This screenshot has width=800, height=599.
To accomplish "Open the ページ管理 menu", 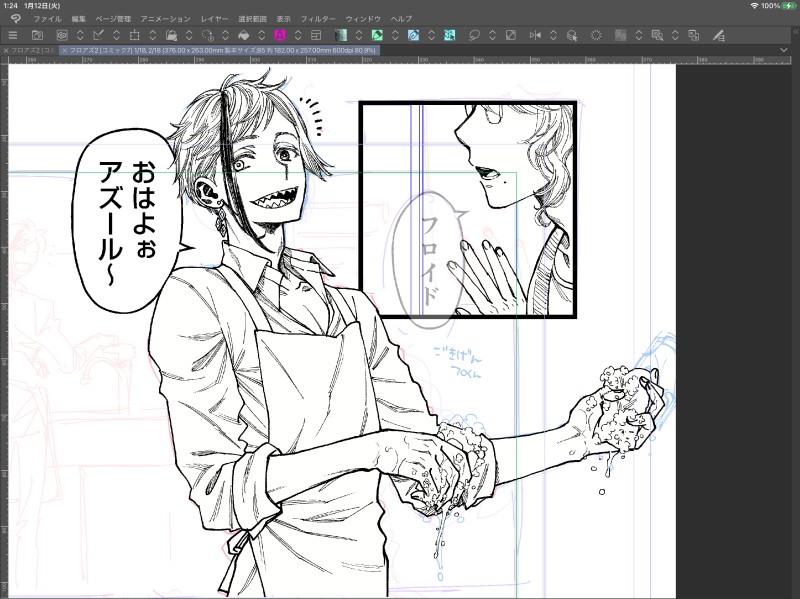I will pos(113,19).
